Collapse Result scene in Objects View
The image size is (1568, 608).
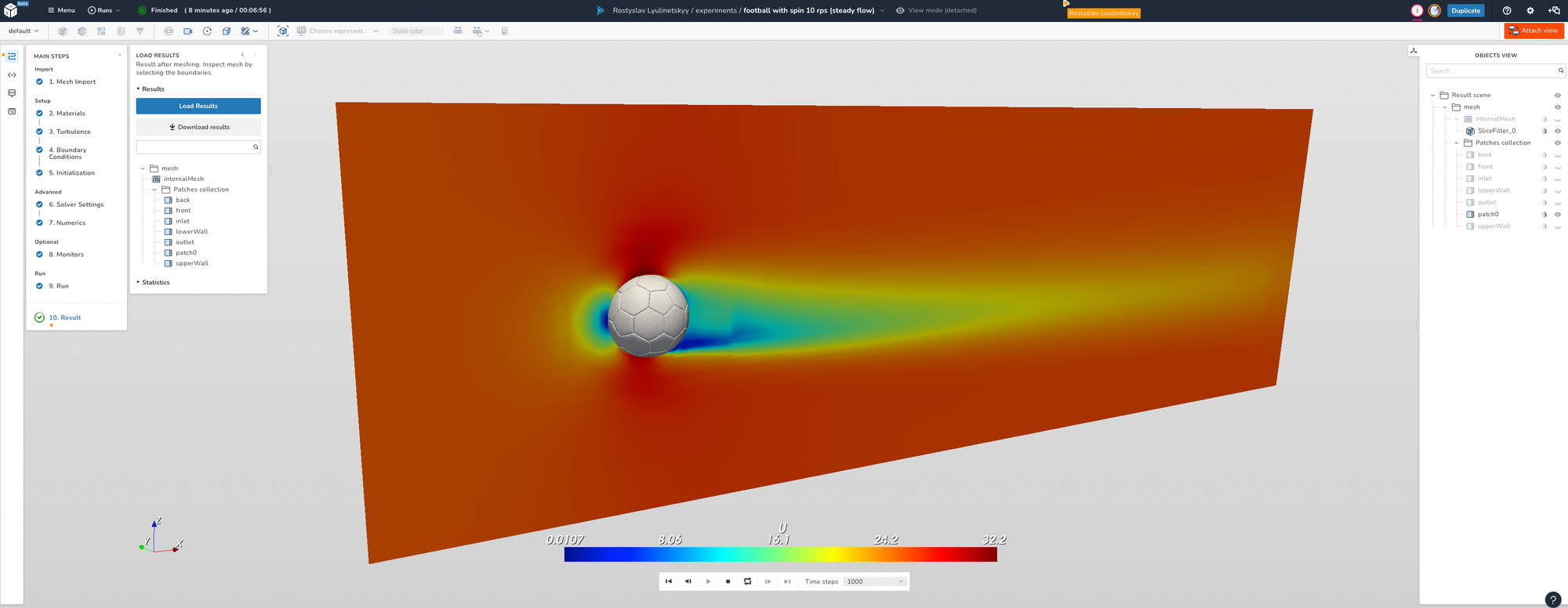(1432, 96)
